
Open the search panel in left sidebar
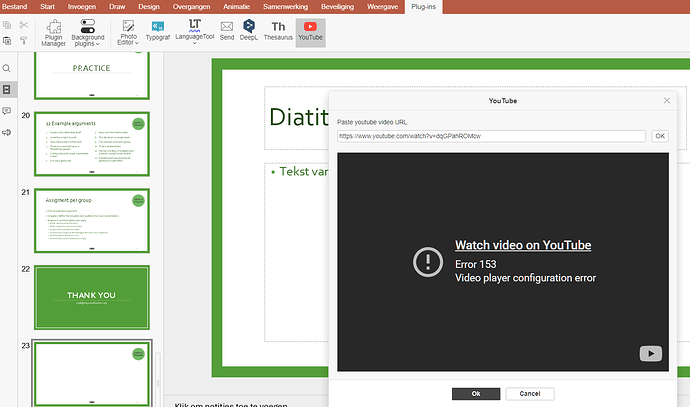click(7, 68)
